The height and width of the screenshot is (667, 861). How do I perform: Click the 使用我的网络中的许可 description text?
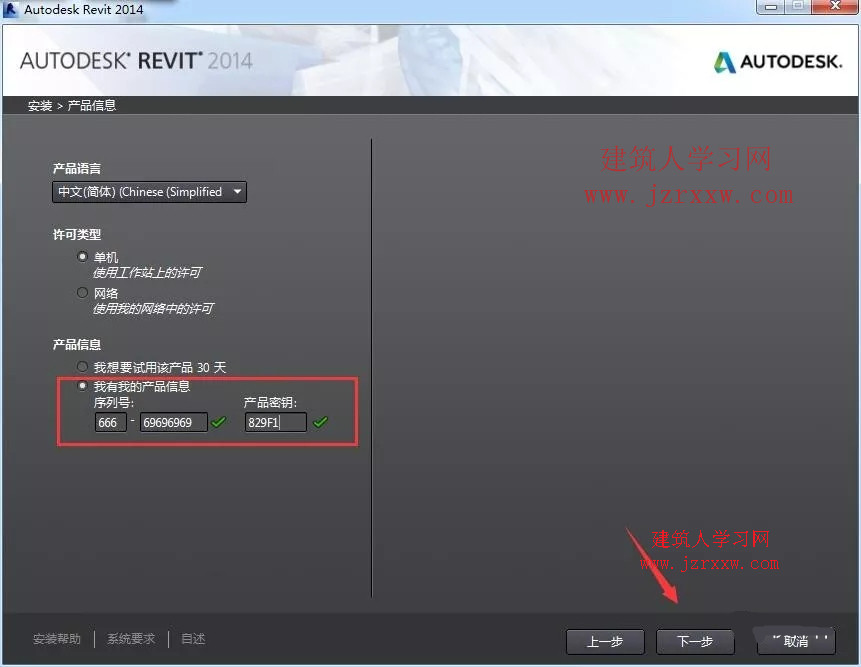point(153,309)
